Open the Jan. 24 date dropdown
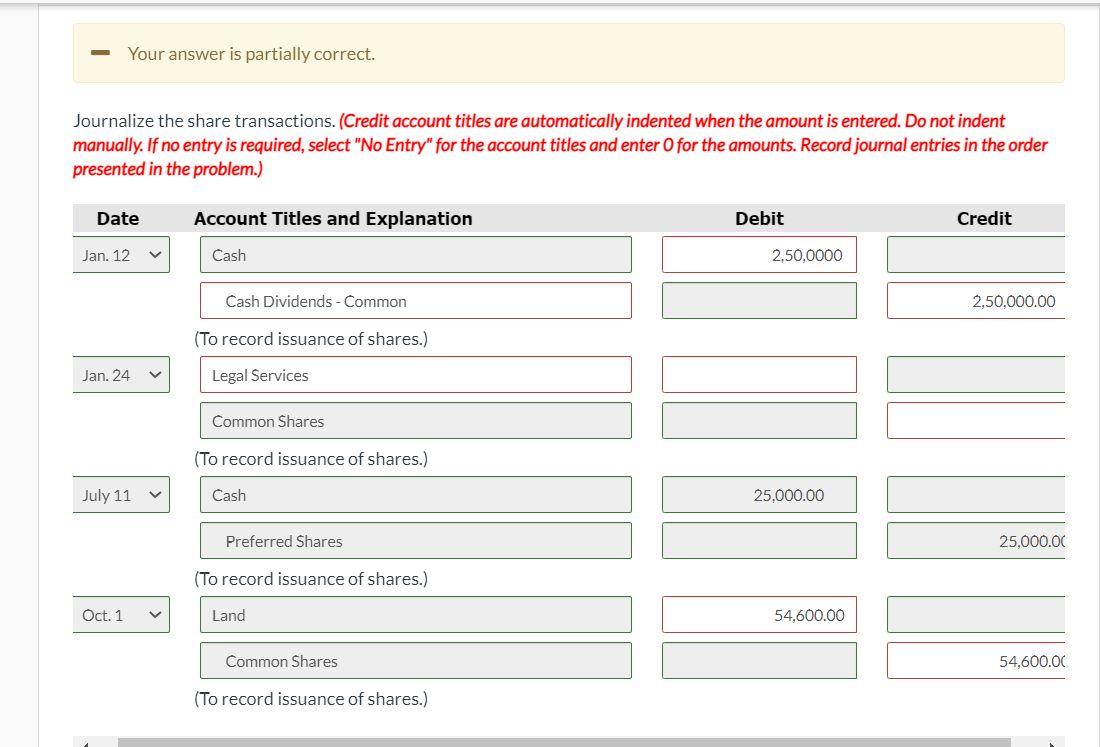Screen dimensions: 1100x747 (x=121, y=374)
